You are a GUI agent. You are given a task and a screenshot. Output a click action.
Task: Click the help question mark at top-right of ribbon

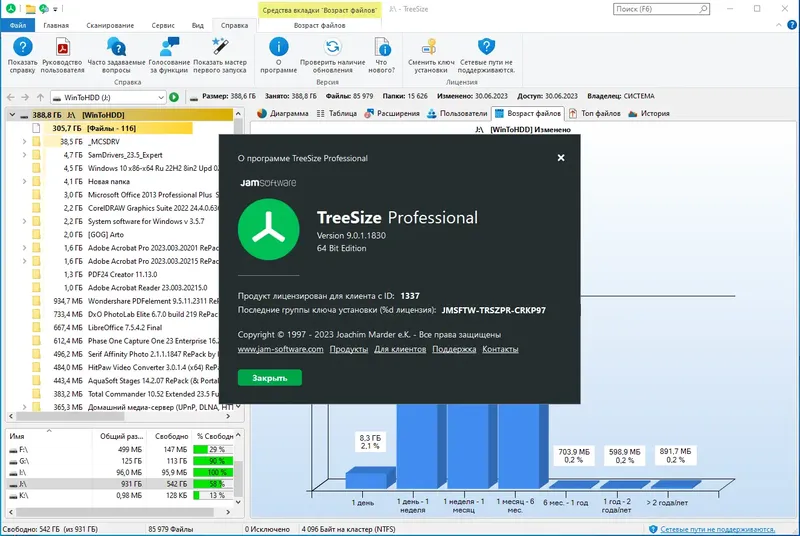click(792, 24)
